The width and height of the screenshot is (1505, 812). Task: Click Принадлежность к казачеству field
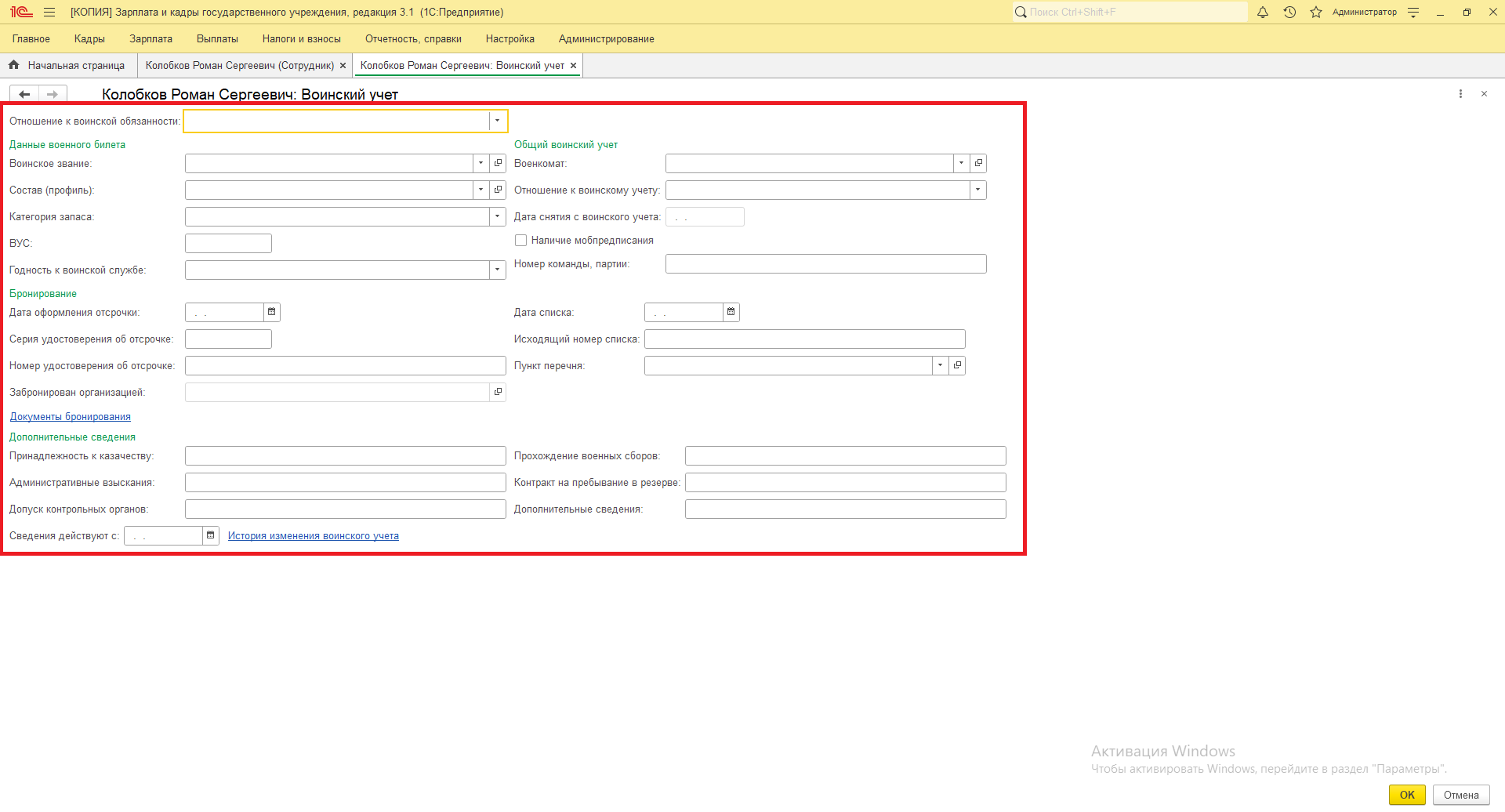click(346, 456)
